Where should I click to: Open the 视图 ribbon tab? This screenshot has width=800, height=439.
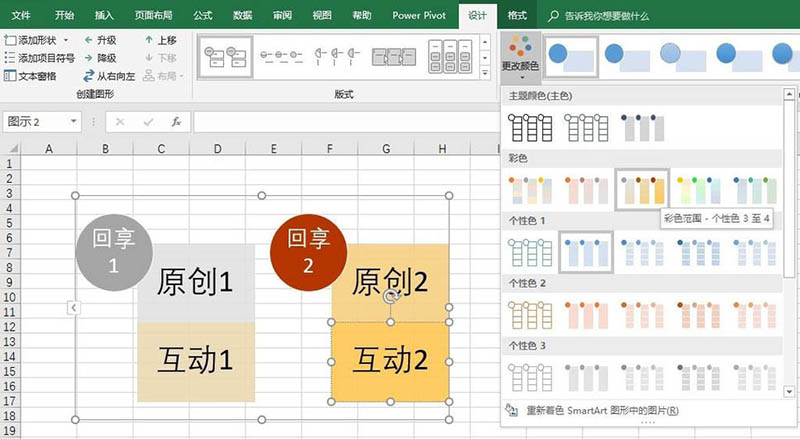coord(322,15)
